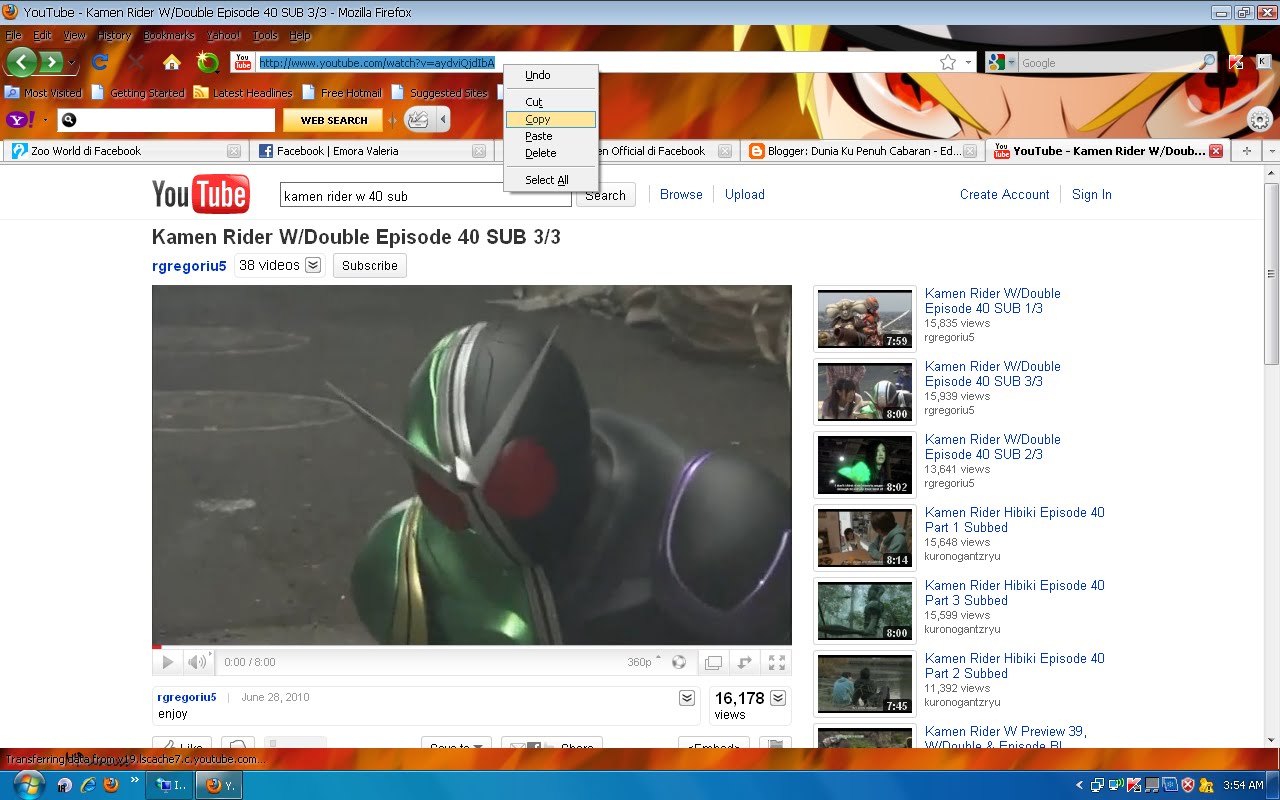This screenshot has width=1280, height=800.
Task: Click the Internet Explorer quick launch icon
Action: coord(88,785)
